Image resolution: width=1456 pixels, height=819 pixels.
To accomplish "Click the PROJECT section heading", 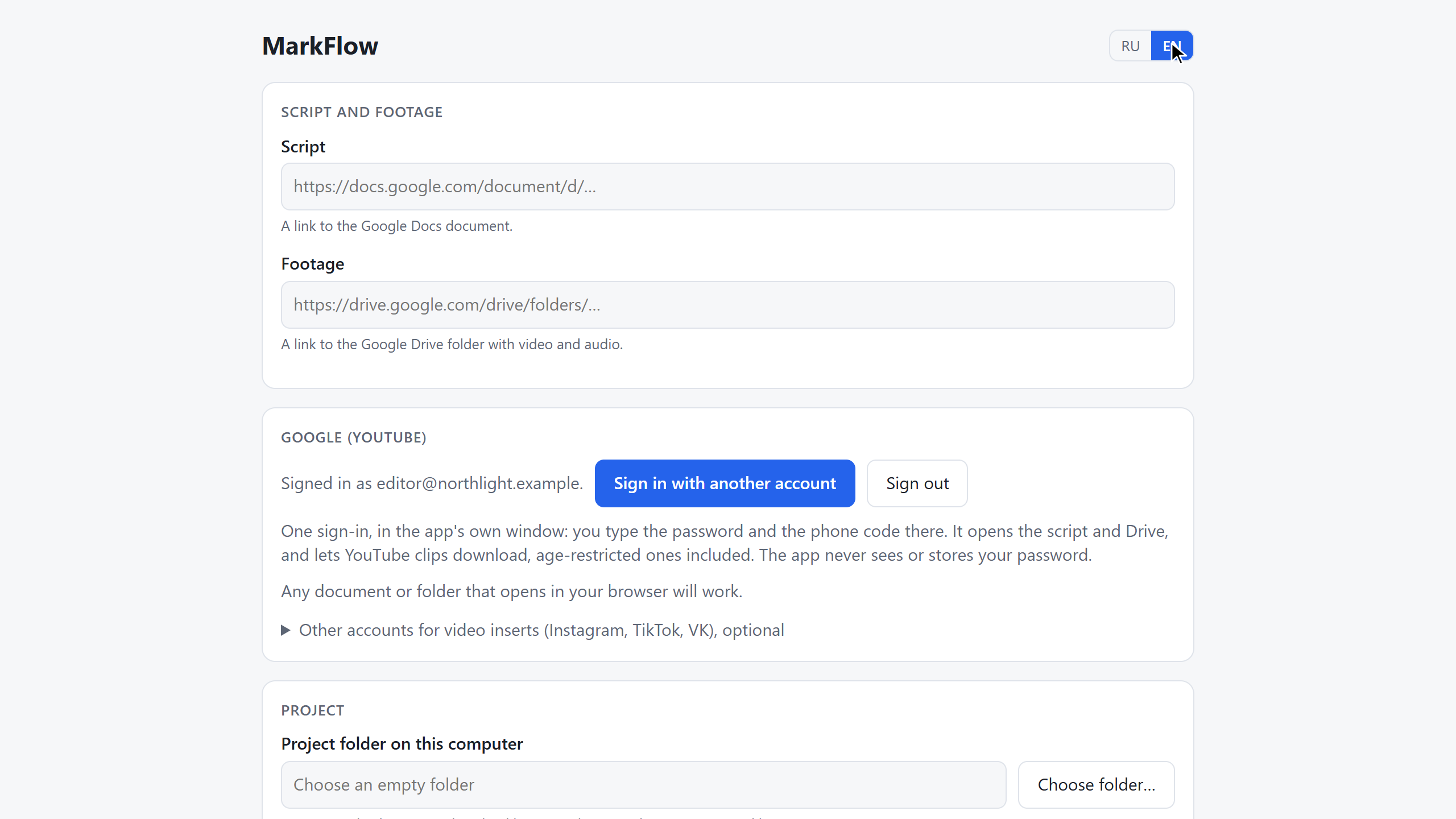I will (313, 710).
